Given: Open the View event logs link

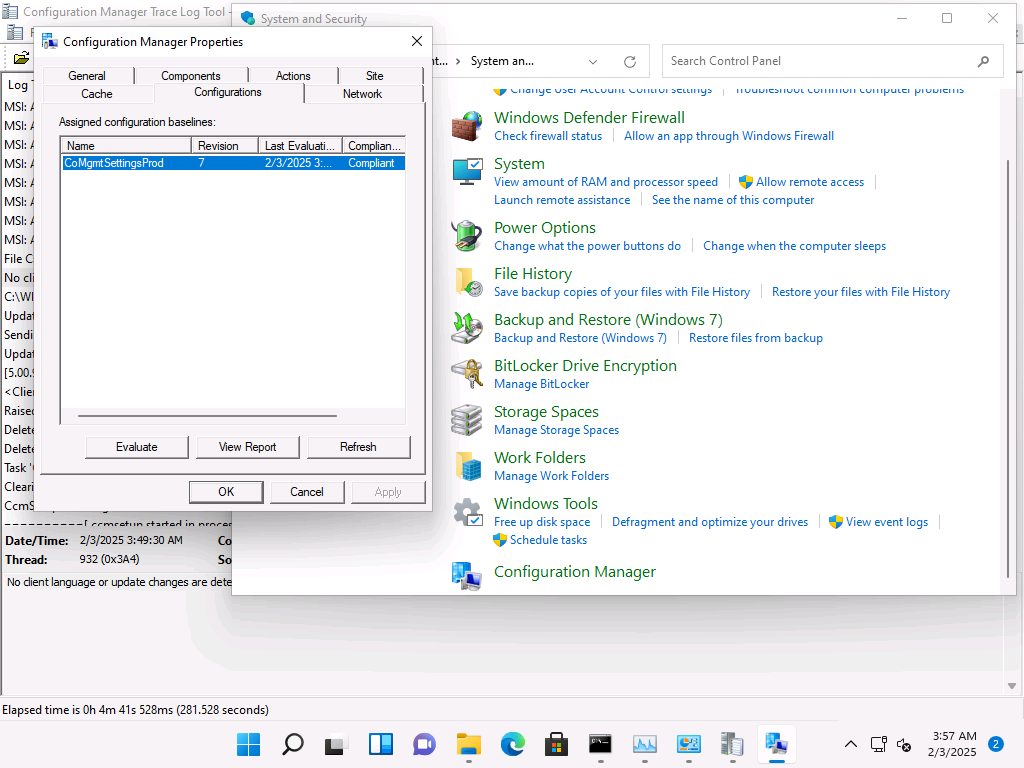Looking at the screenshot, I should click(887, 522).
